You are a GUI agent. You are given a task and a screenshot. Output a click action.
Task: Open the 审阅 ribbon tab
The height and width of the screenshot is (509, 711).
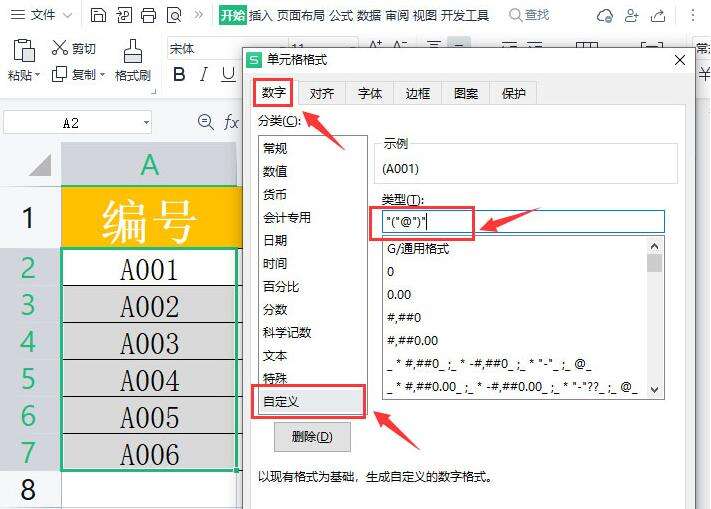[397, 15]
